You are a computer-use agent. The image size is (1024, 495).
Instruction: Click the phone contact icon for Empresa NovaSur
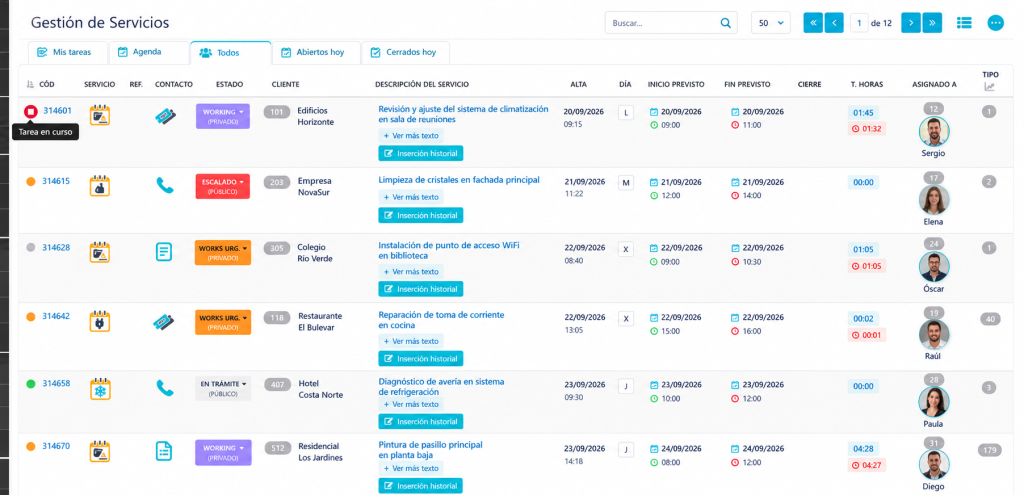pyautogui.click(x=165, y=185)
